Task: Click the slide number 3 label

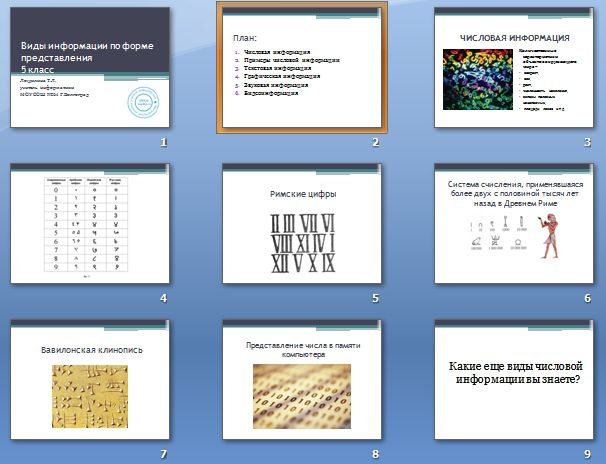Action: pyautogui.click(x=587, y=143)
